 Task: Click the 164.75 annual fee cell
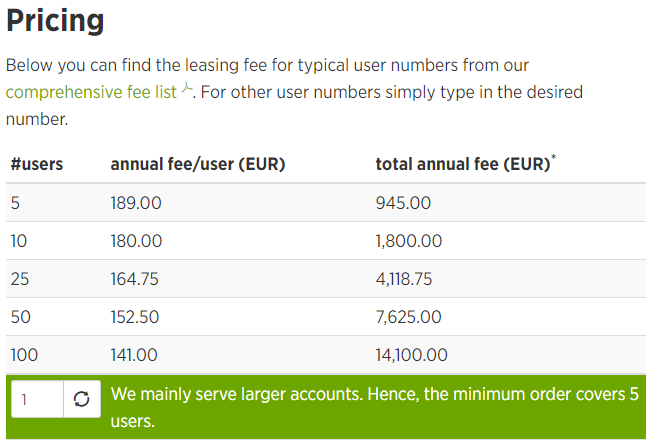(x=134, y=279)
